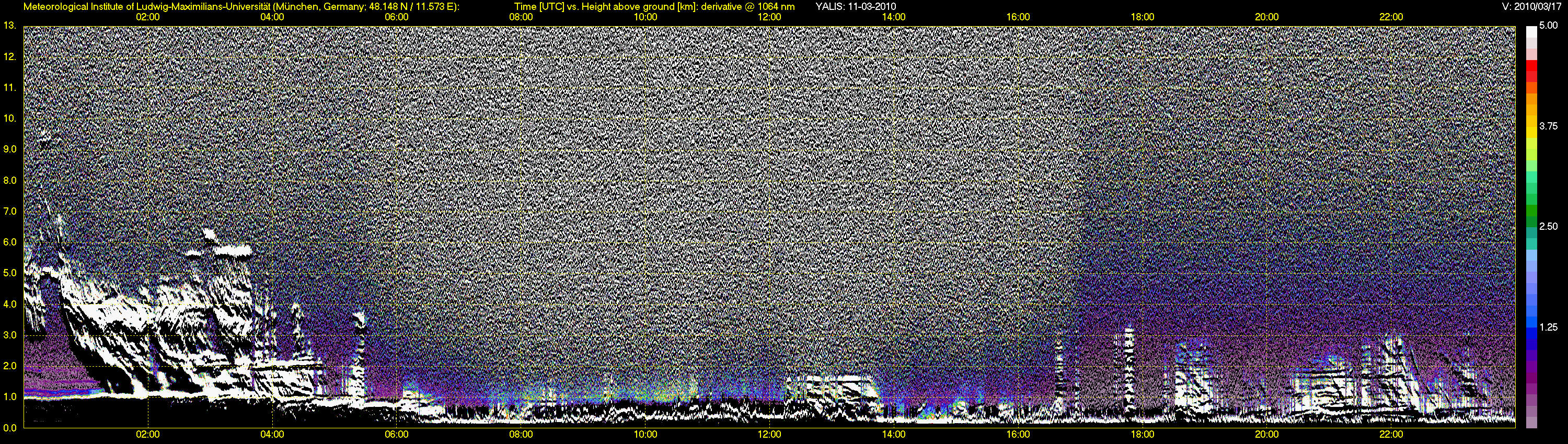Click the 'YALIS: 11-03-2010' label
The width and height of the screenshot is (1568, 444).
tap(855, 7)
